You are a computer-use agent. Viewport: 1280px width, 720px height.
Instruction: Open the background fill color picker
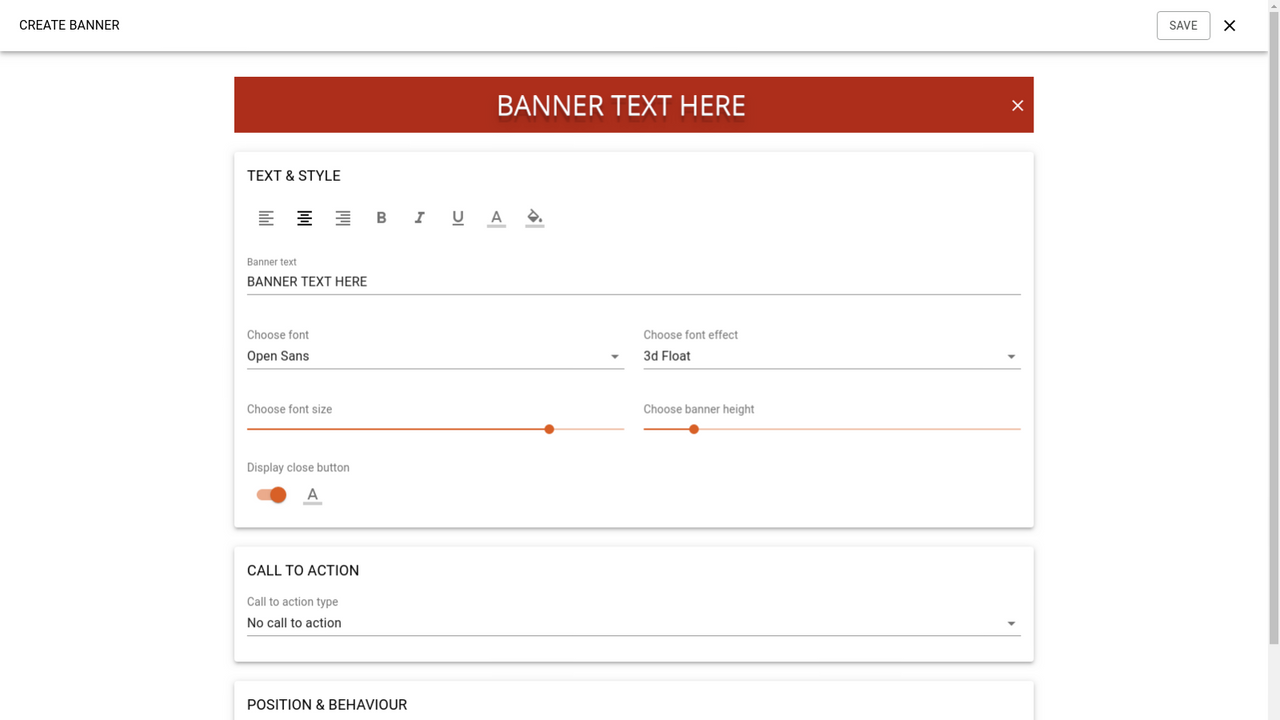point(535,218)
